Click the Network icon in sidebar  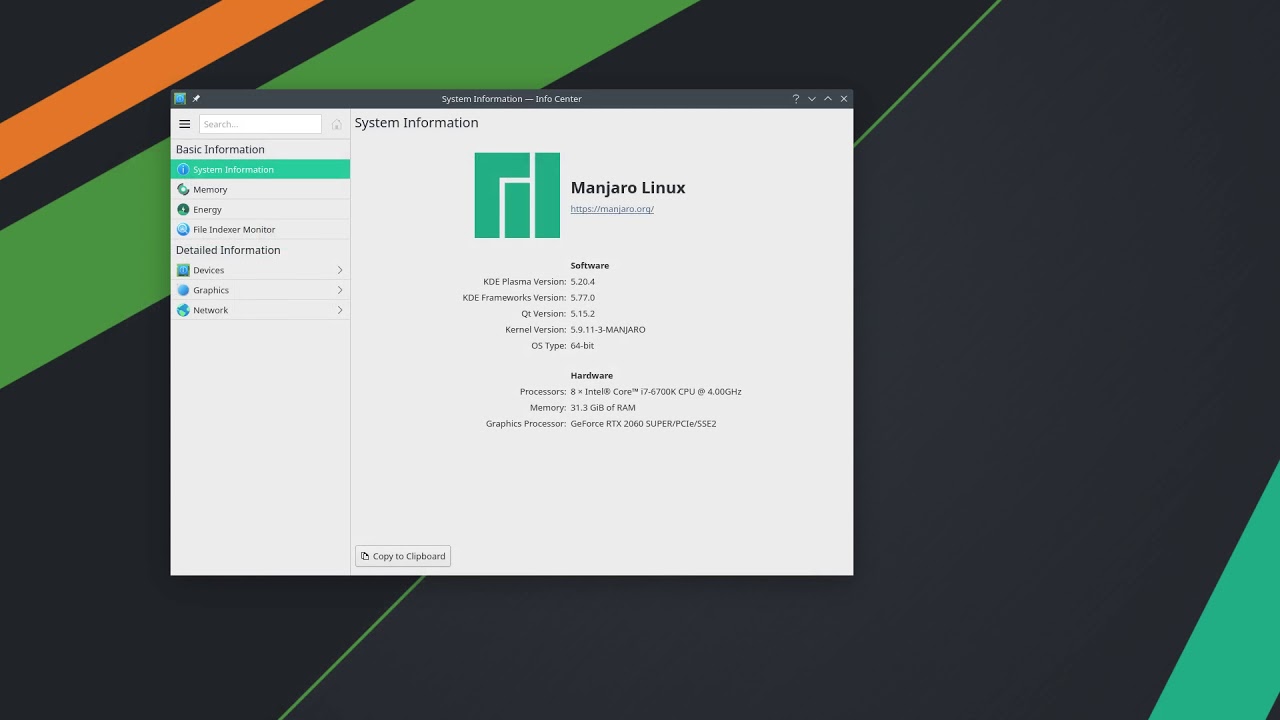tap(183, 310)
